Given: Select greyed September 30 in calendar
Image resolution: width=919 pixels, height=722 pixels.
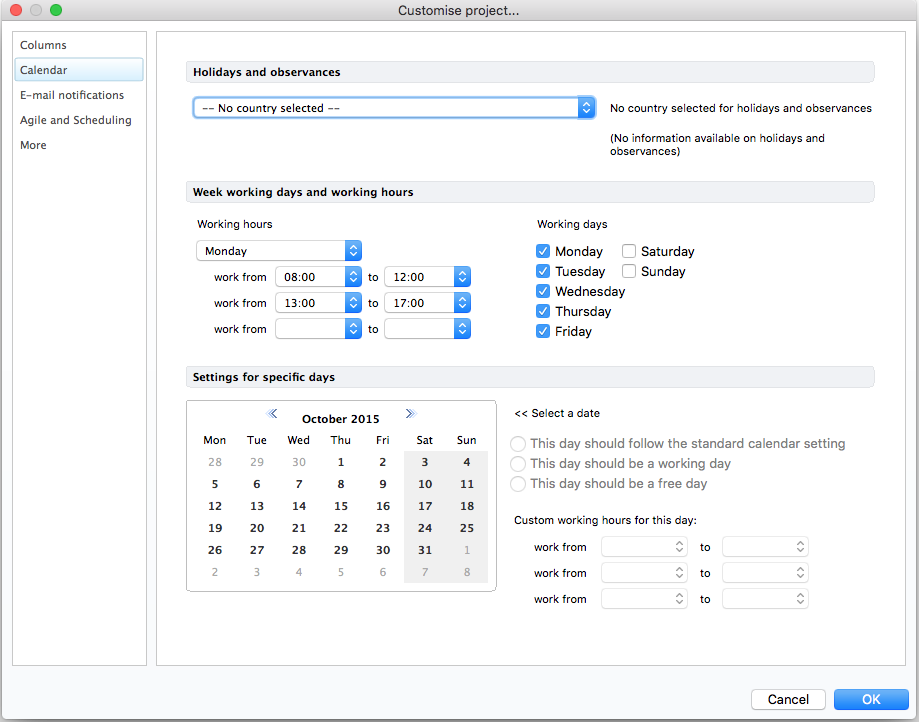Looking at the screenshot, I should click(x=299, y=462).
